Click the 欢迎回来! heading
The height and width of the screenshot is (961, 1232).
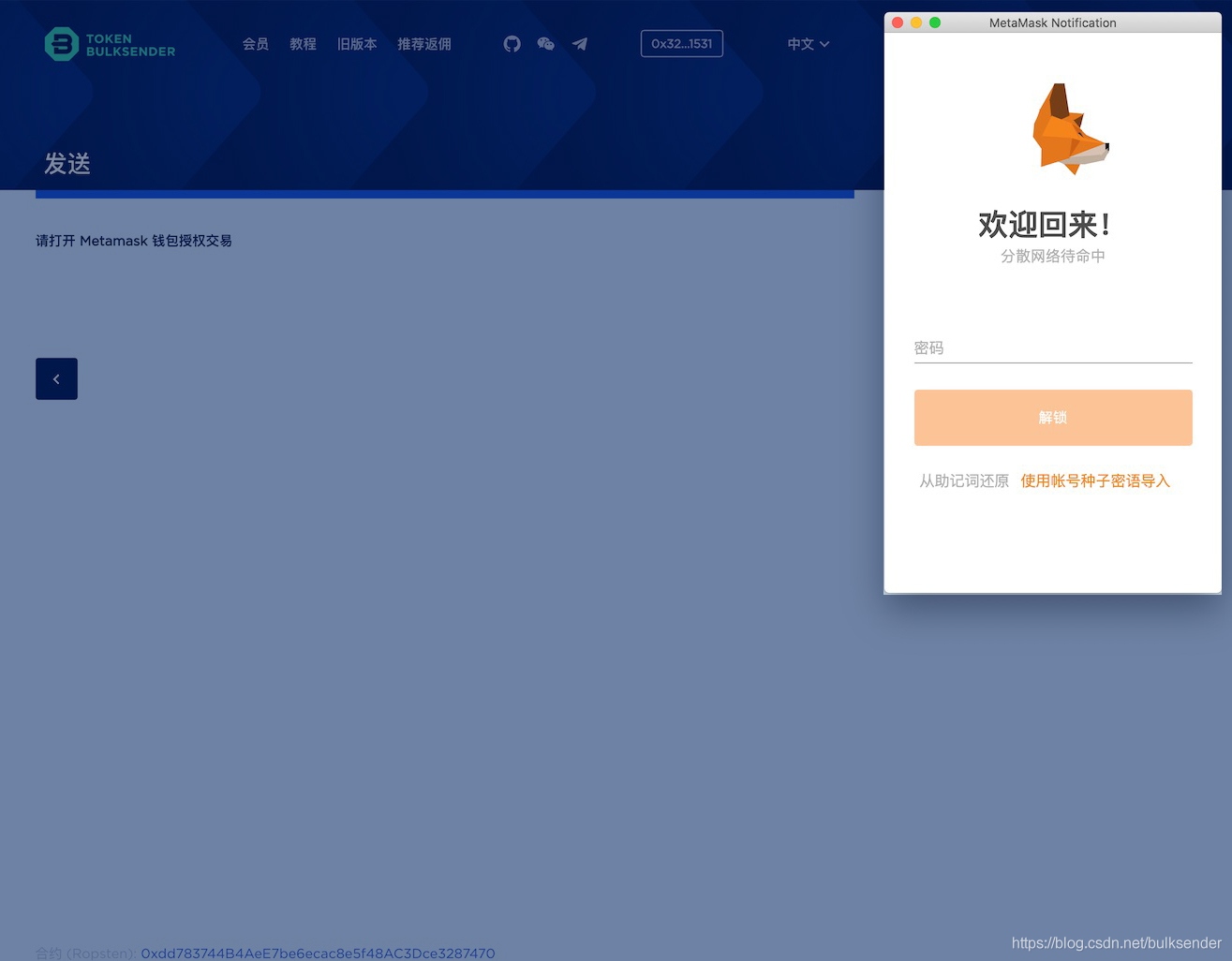tap(1045, 225)
